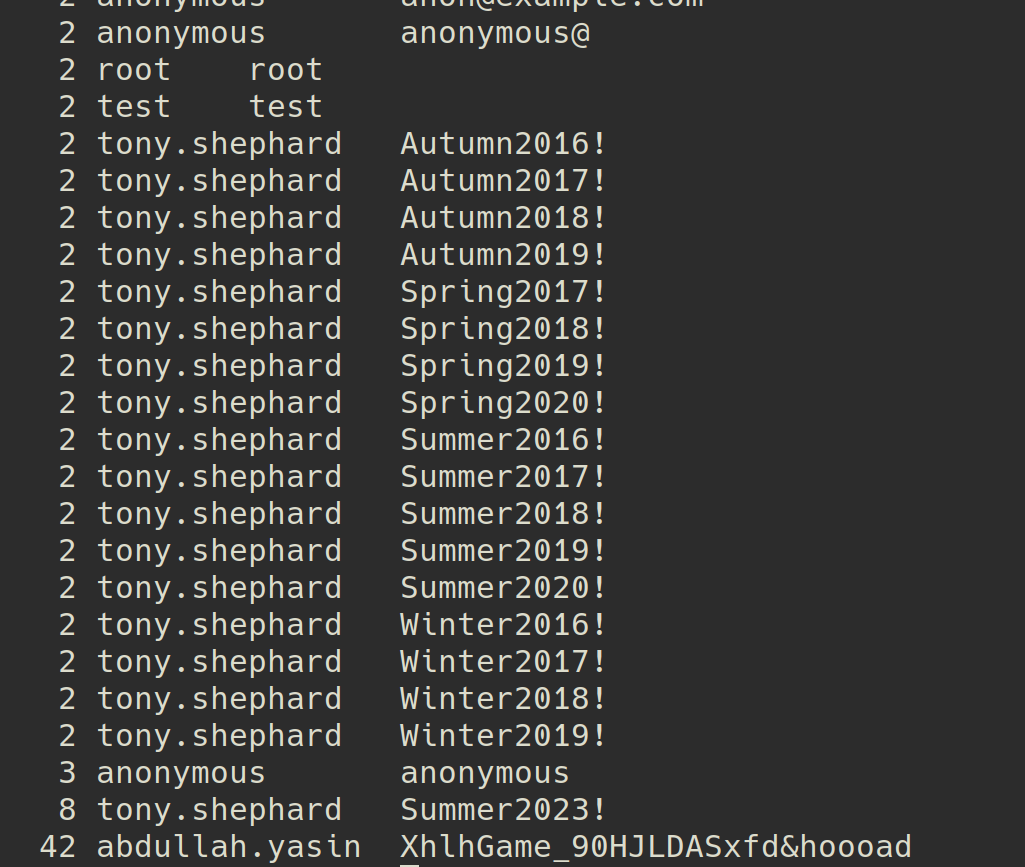Click the count 8 beside tony.shephard

coord(67,810)
